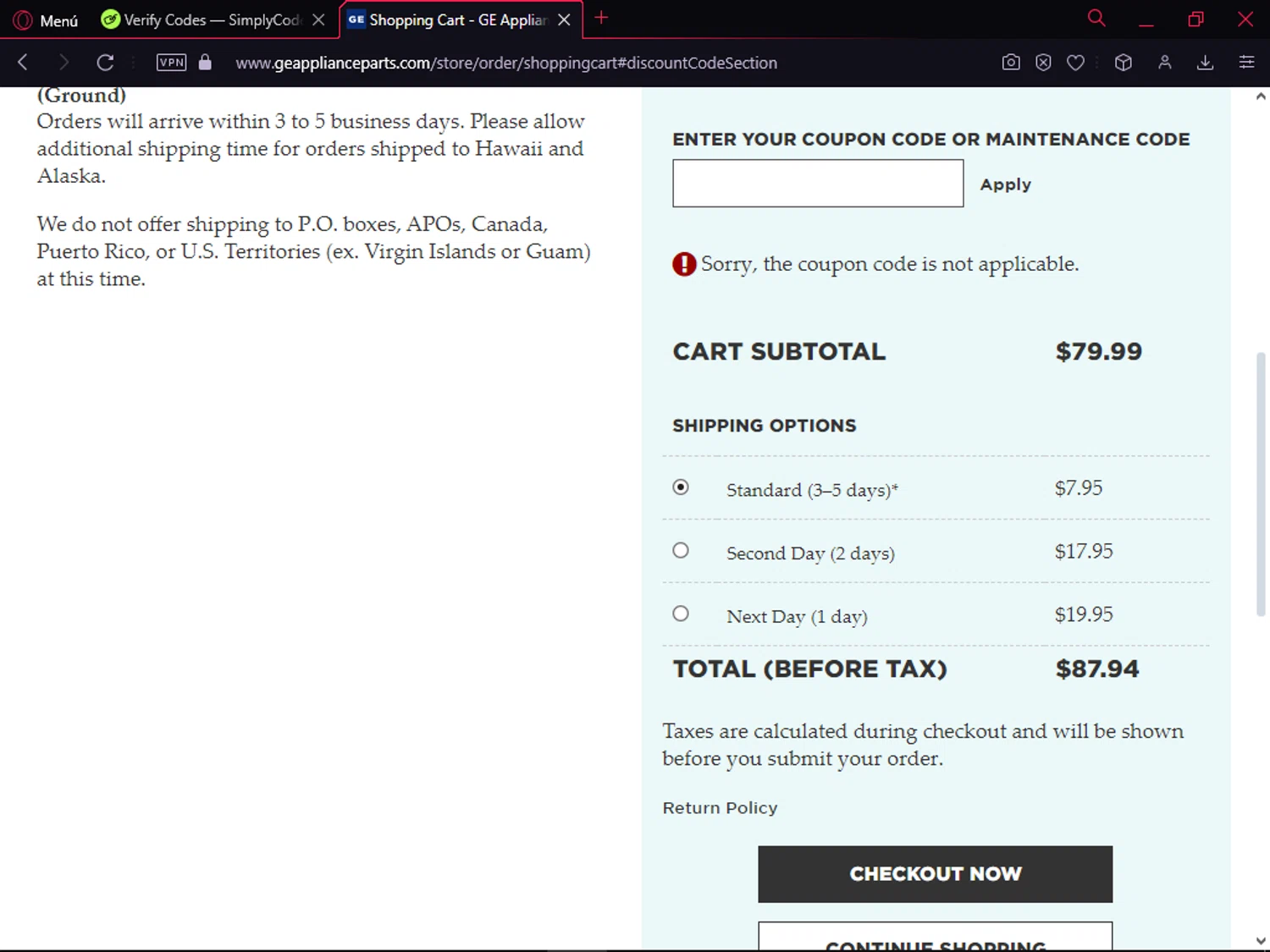Go back to the previous page

(x=23, y=62)
